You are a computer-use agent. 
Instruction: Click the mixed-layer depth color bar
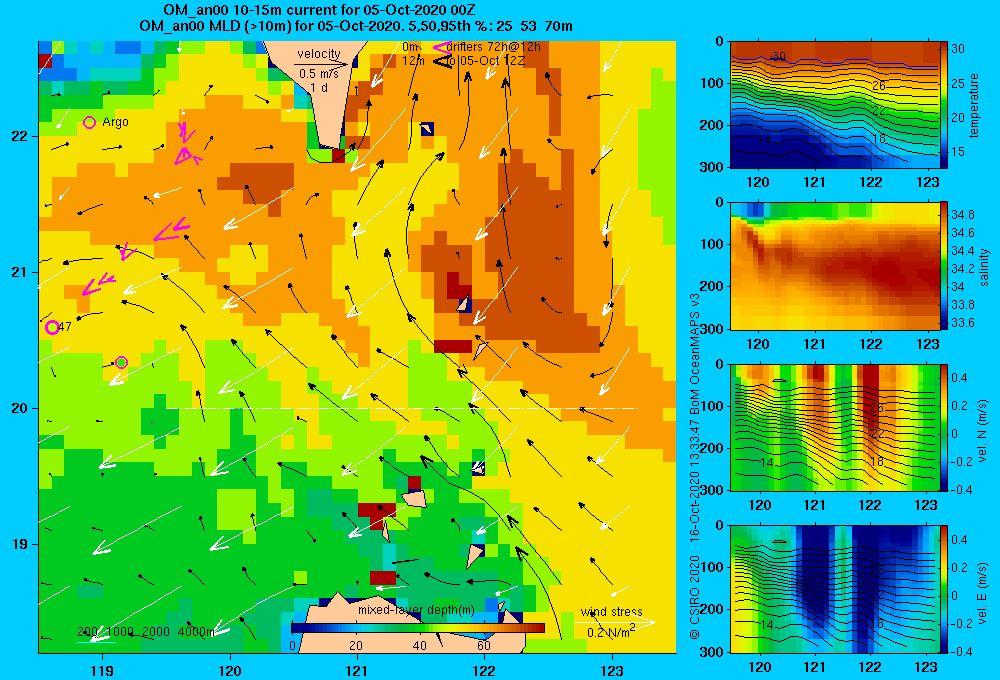click(x=418, y=628)
